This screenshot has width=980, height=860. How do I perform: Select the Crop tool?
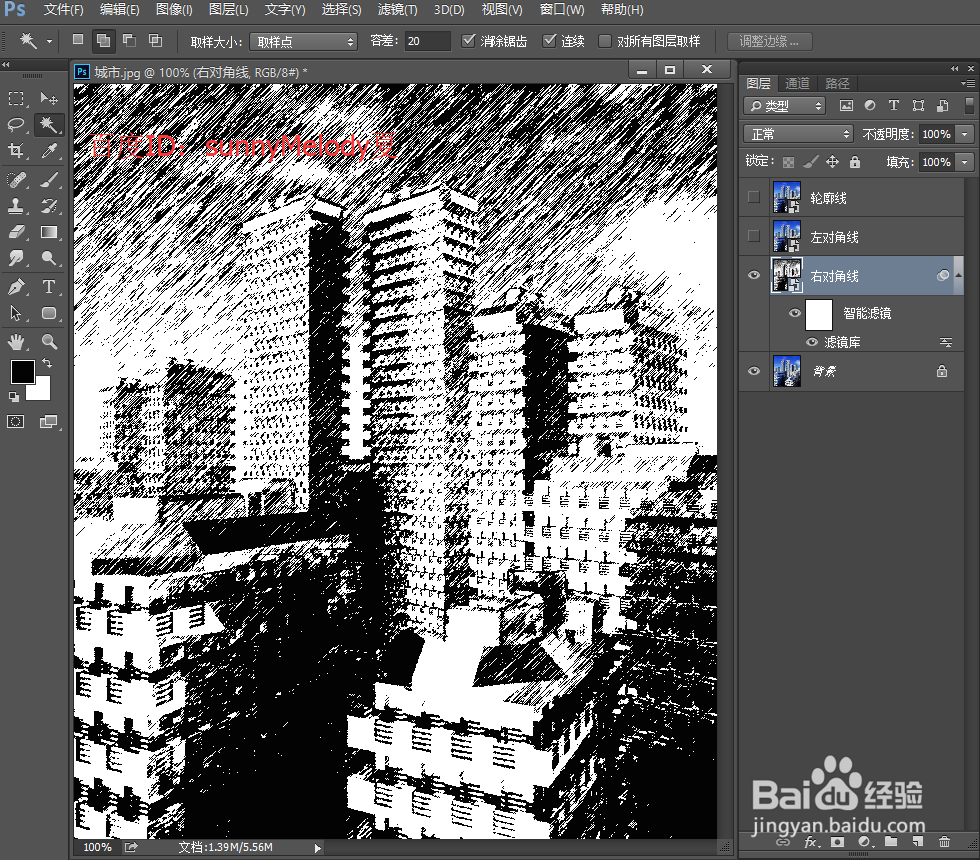[16, 151]
